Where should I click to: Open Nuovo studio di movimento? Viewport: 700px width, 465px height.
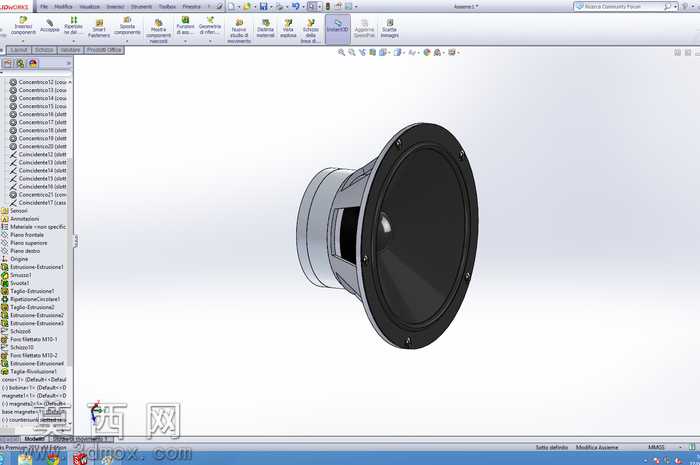tap(239, 31)
